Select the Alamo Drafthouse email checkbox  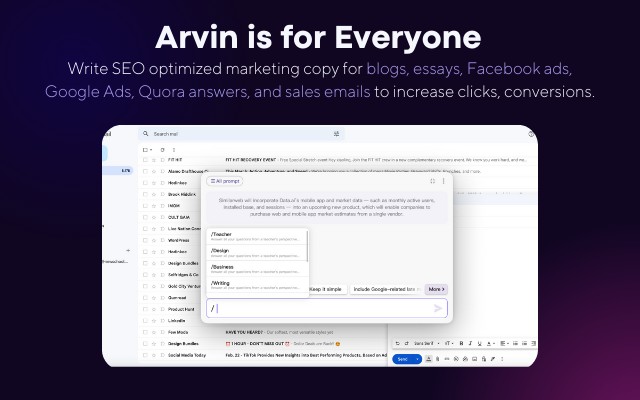[x=145, y=171]
